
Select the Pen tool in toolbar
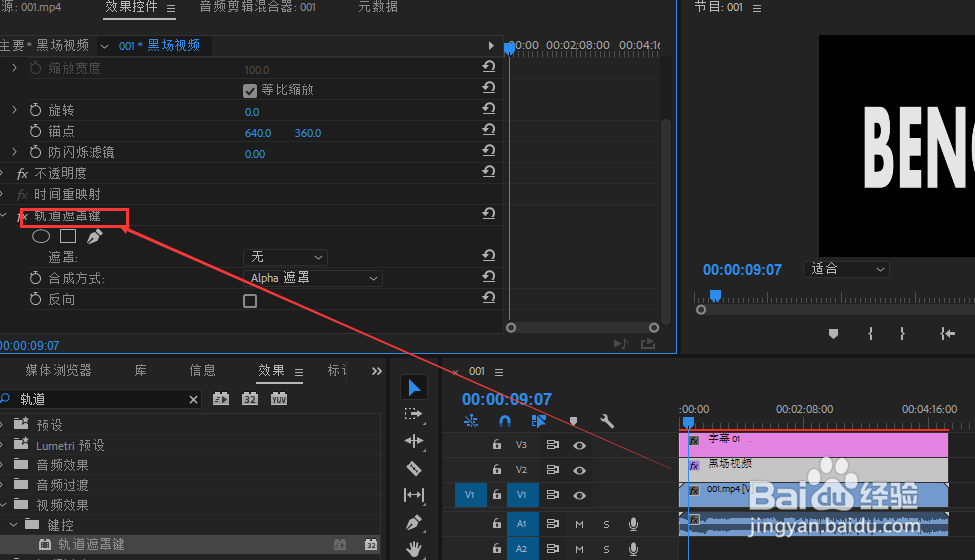[414, 522]
